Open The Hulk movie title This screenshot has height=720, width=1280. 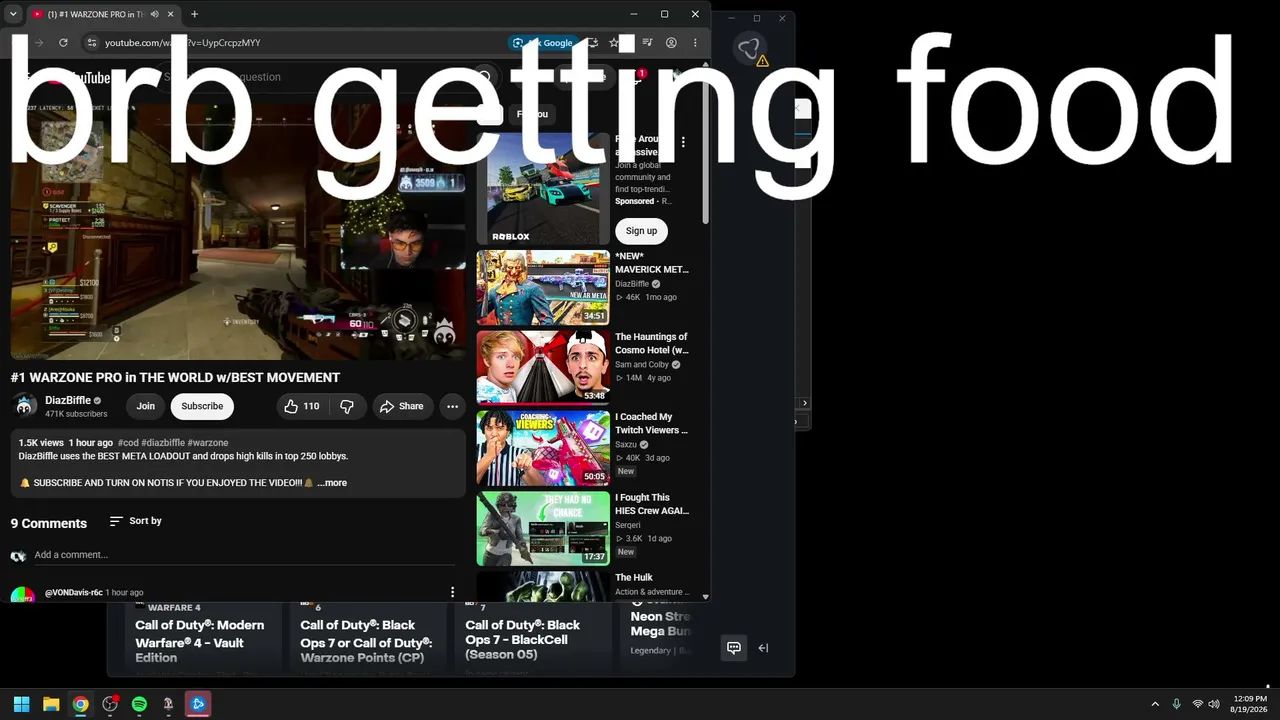(x=634, y=578)
